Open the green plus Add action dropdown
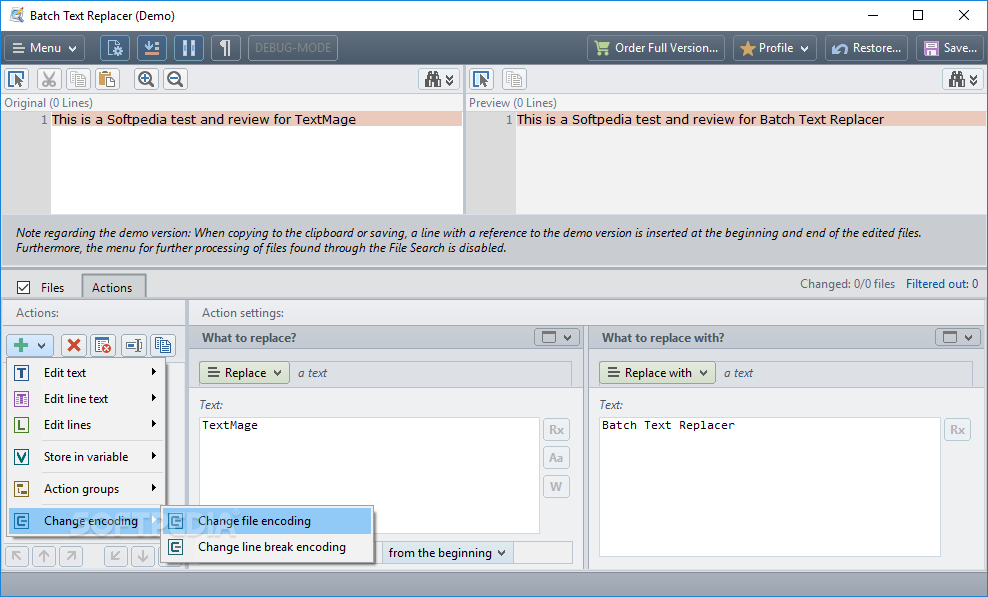Viewport: 988px width, 597px height. 30,345
